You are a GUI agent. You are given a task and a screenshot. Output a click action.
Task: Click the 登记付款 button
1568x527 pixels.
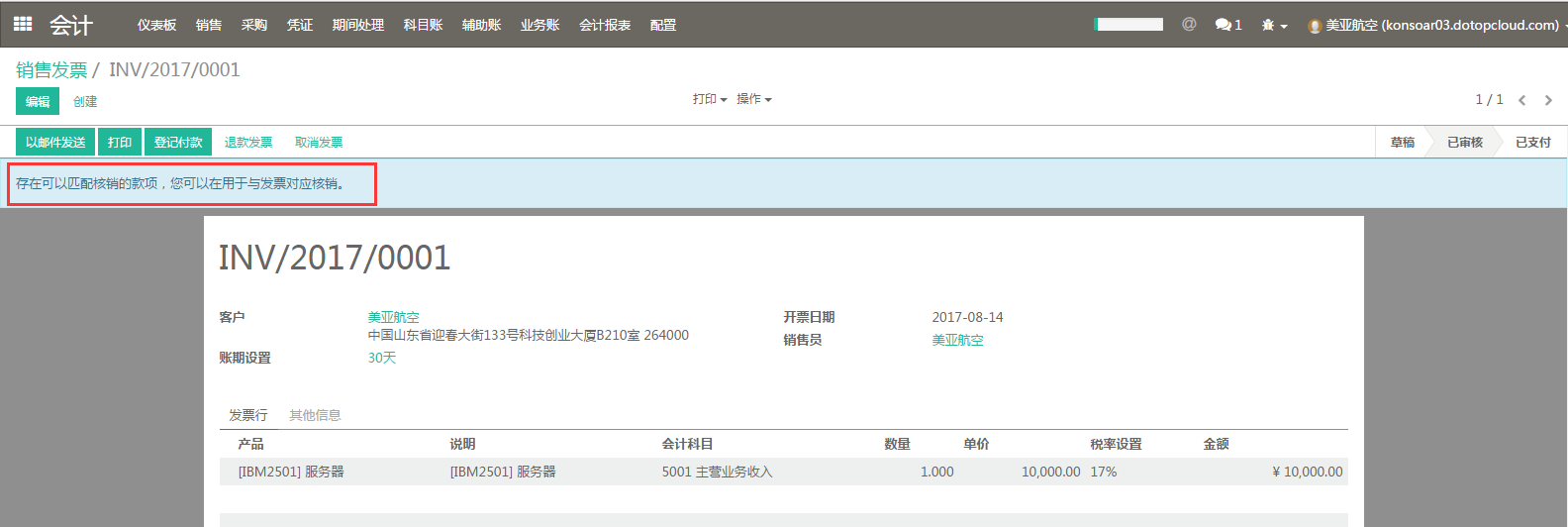tap(178, 142)
